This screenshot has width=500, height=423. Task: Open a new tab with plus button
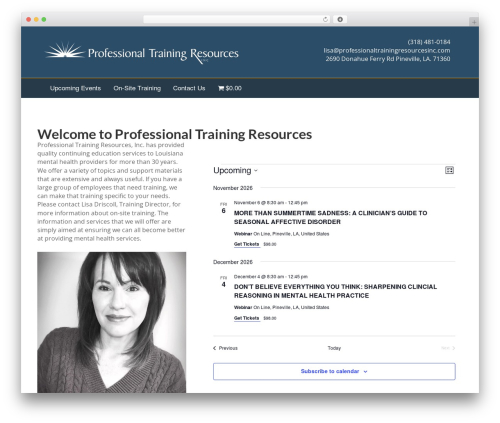pos(474,22)
